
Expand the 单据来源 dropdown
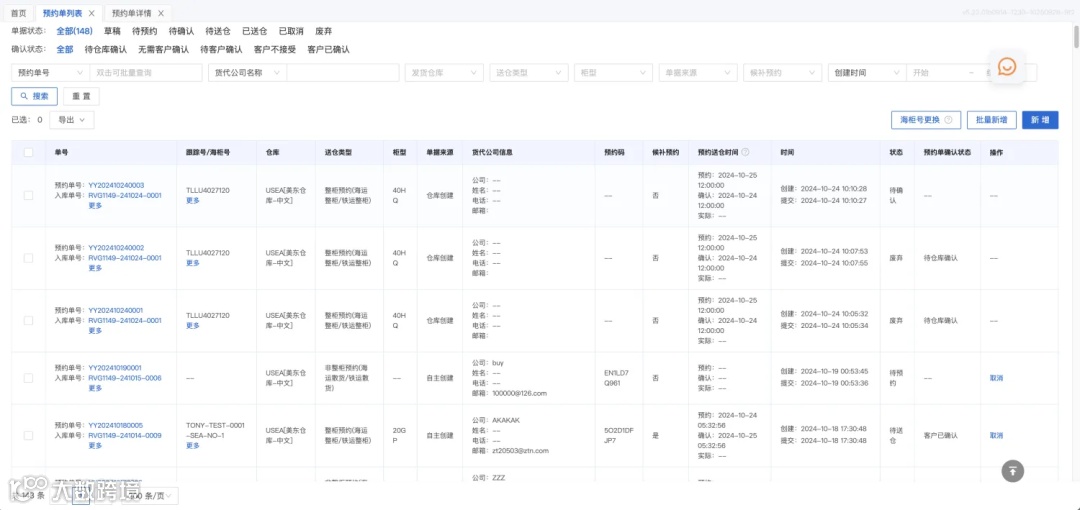tap(698, 72)
